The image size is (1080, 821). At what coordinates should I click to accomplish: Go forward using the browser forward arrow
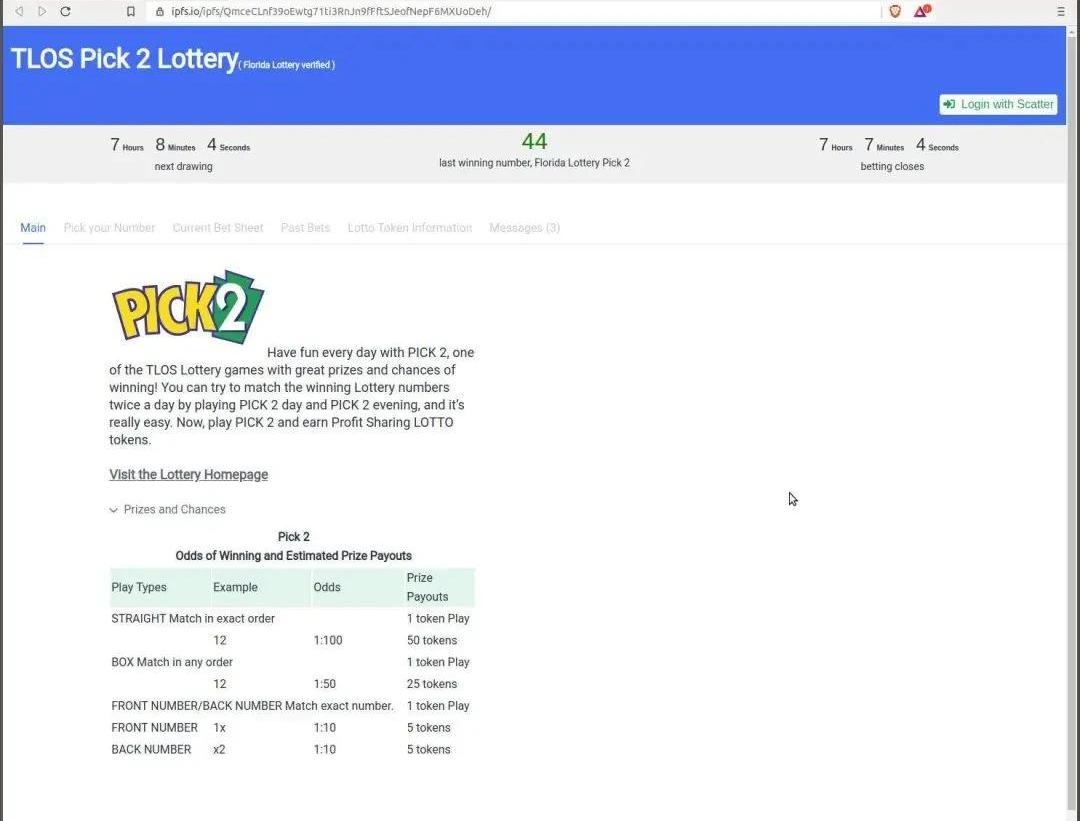42,11
